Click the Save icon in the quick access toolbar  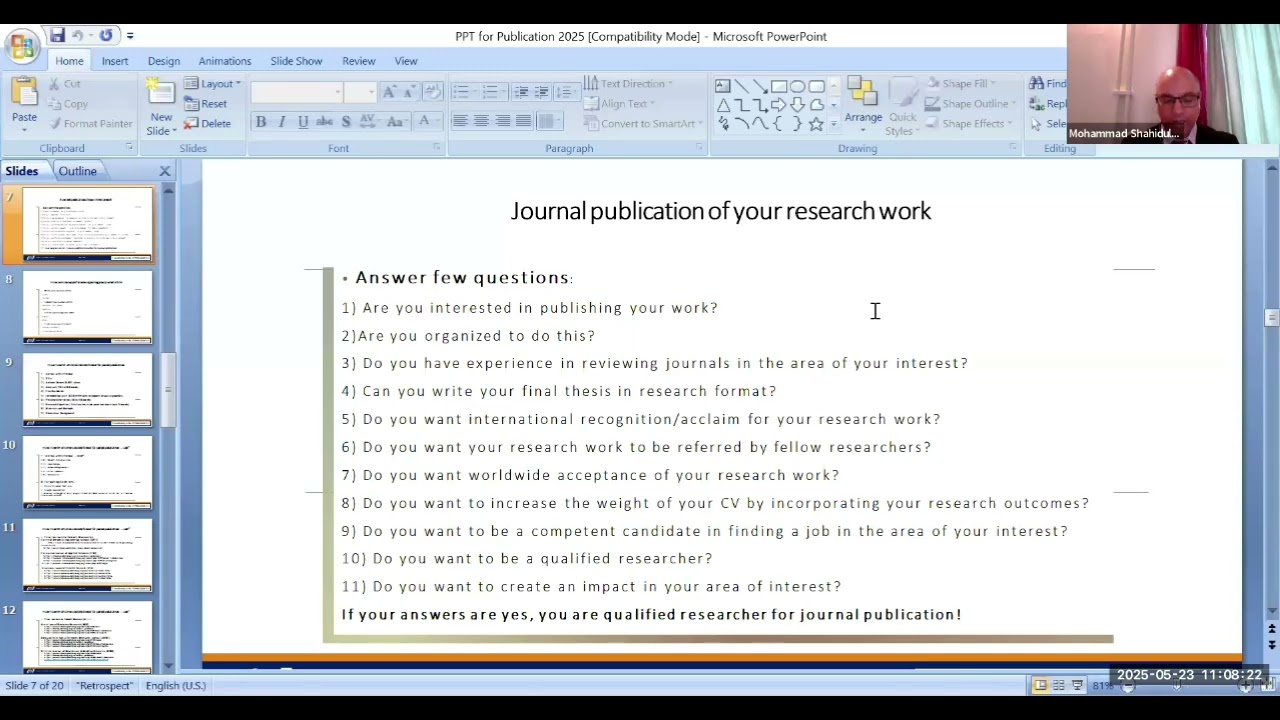coord(57,36)
